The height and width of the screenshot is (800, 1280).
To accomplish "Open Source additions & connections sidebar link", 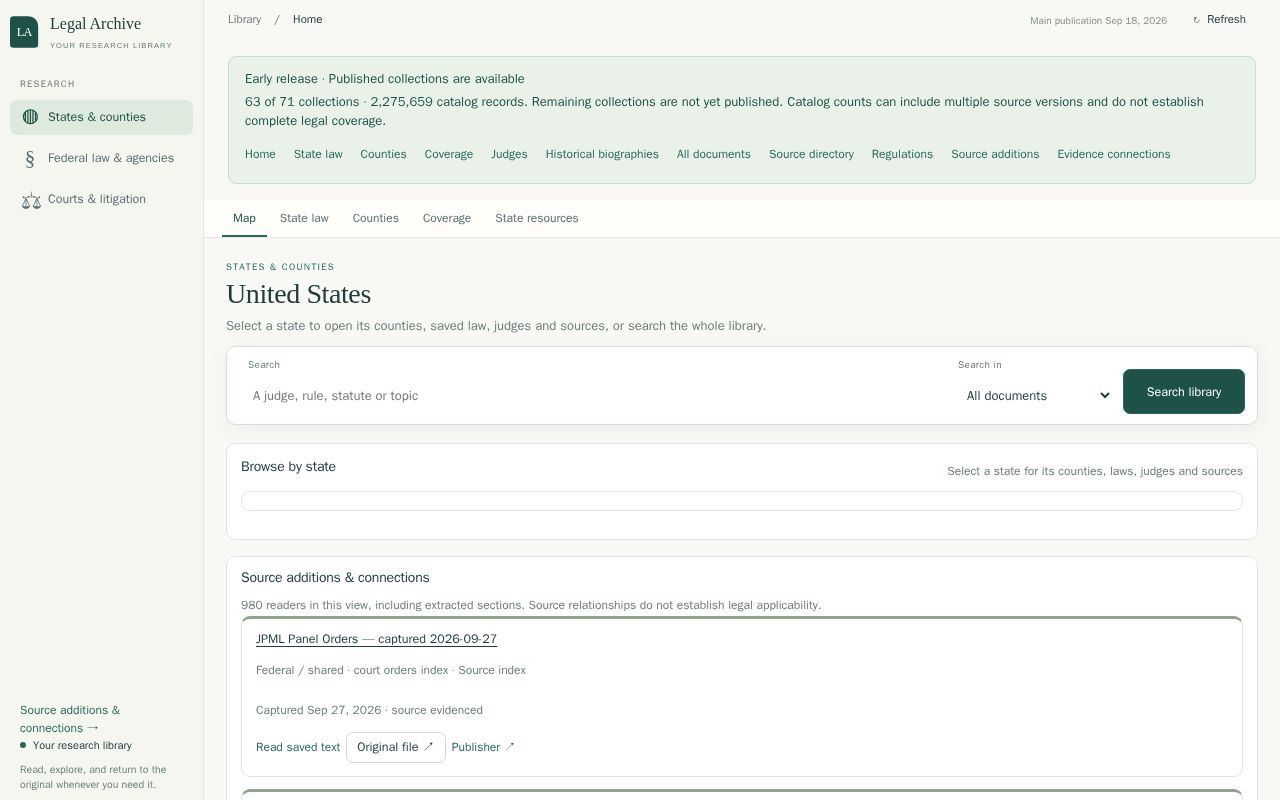I will (70, 719).
